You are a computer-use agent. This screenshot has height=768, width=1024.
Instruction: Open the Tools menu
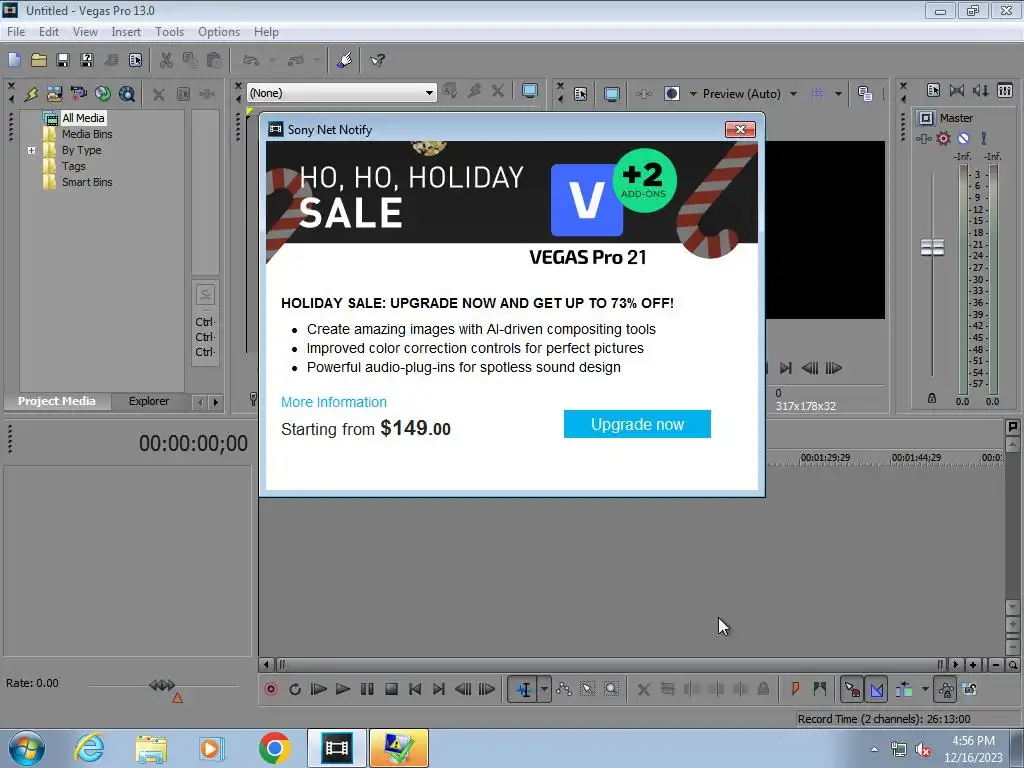[x=169, y=32]
